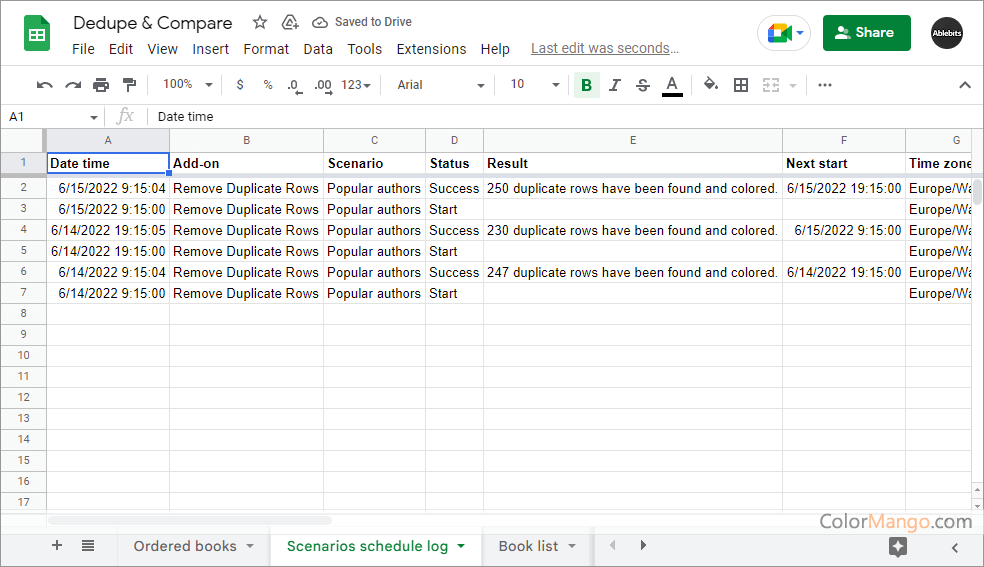Open the Explore icon at bottom right
Viewport: 984px width, 567px height.
[898, 546]
